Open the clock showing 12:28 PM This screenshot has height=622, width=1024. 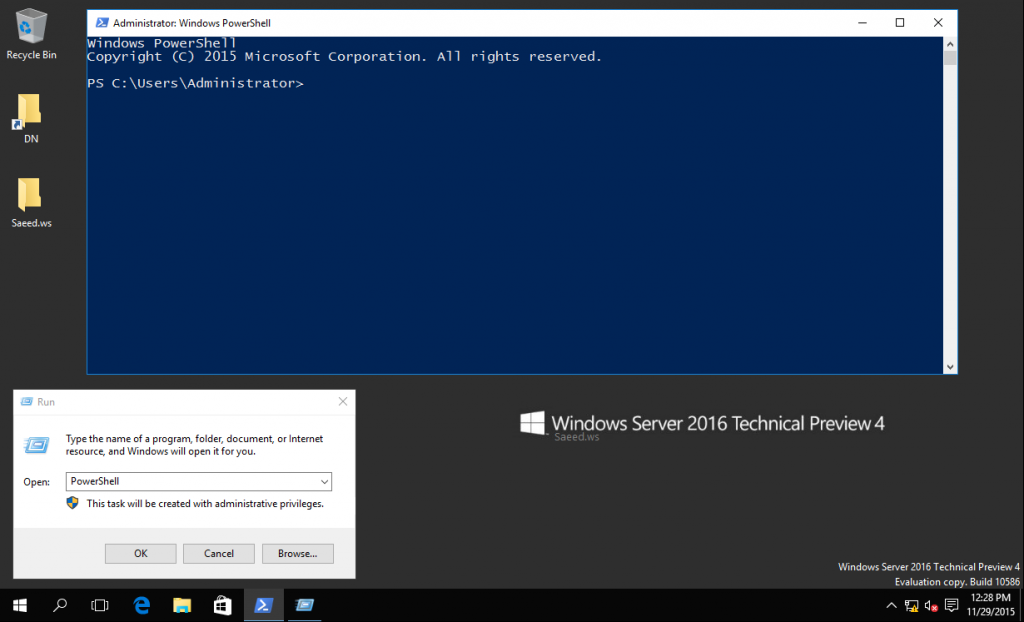(991, 606)
